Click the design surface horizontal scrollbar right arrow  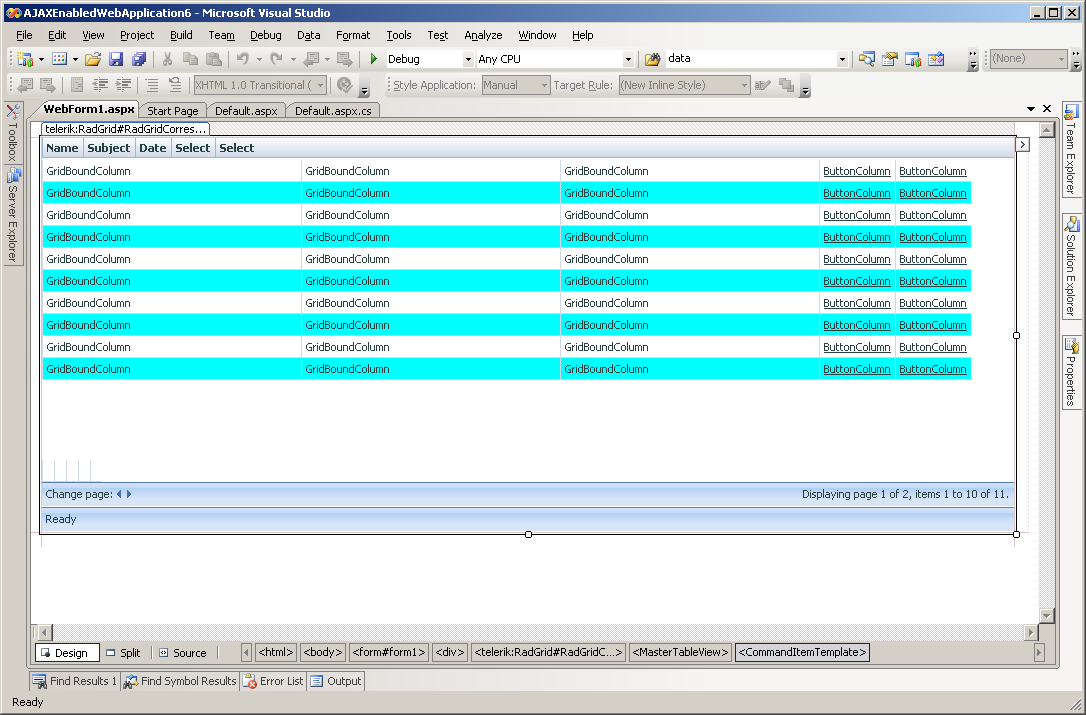[1031, 632]
